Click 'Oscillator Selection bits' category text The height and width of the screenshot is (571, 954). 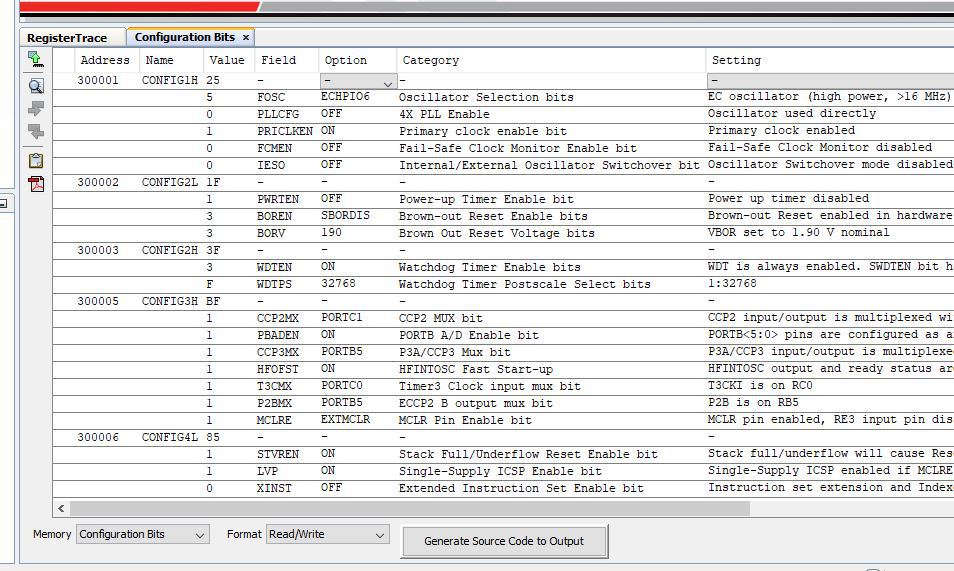click(x=486, y=97)
